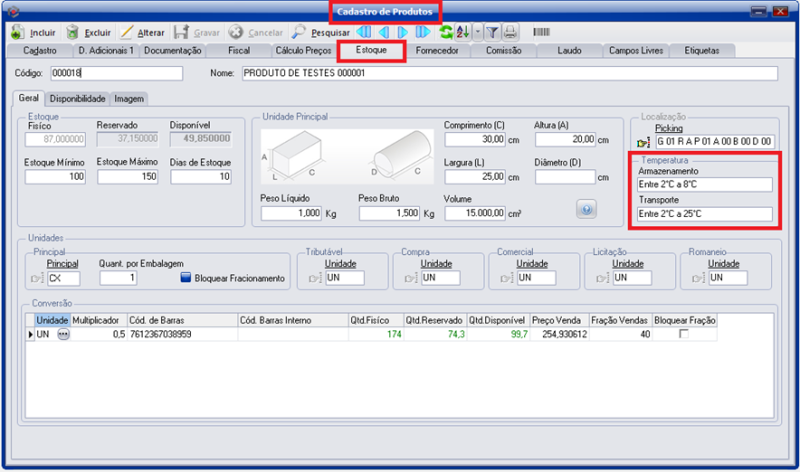Click the Excluir trash icon
The height and width of the screenshot is (472, 800).
click(x=73, y=32)
